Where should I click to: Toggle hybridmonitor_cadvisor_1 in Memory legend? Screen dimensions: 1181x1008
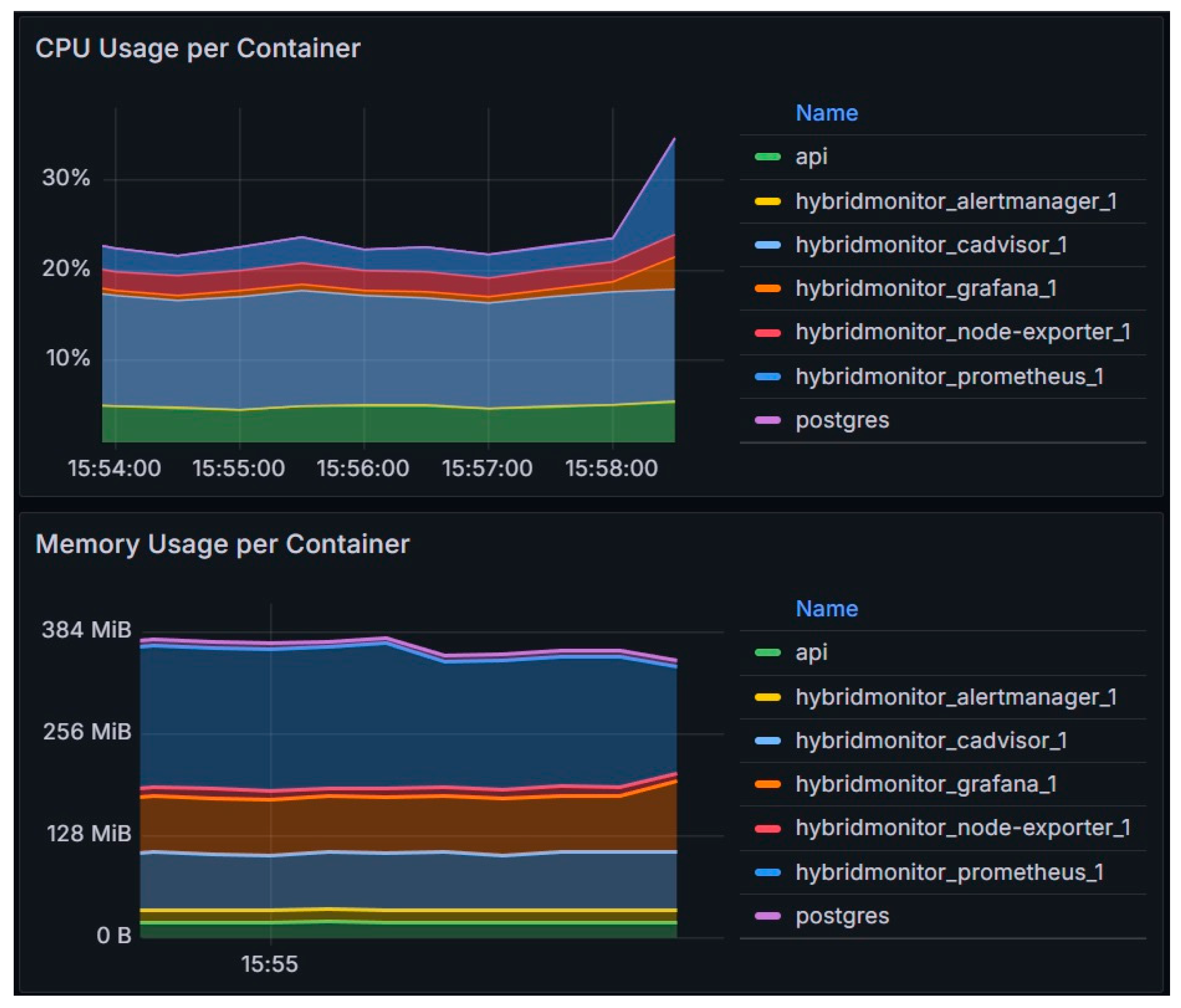coord(931,741)
